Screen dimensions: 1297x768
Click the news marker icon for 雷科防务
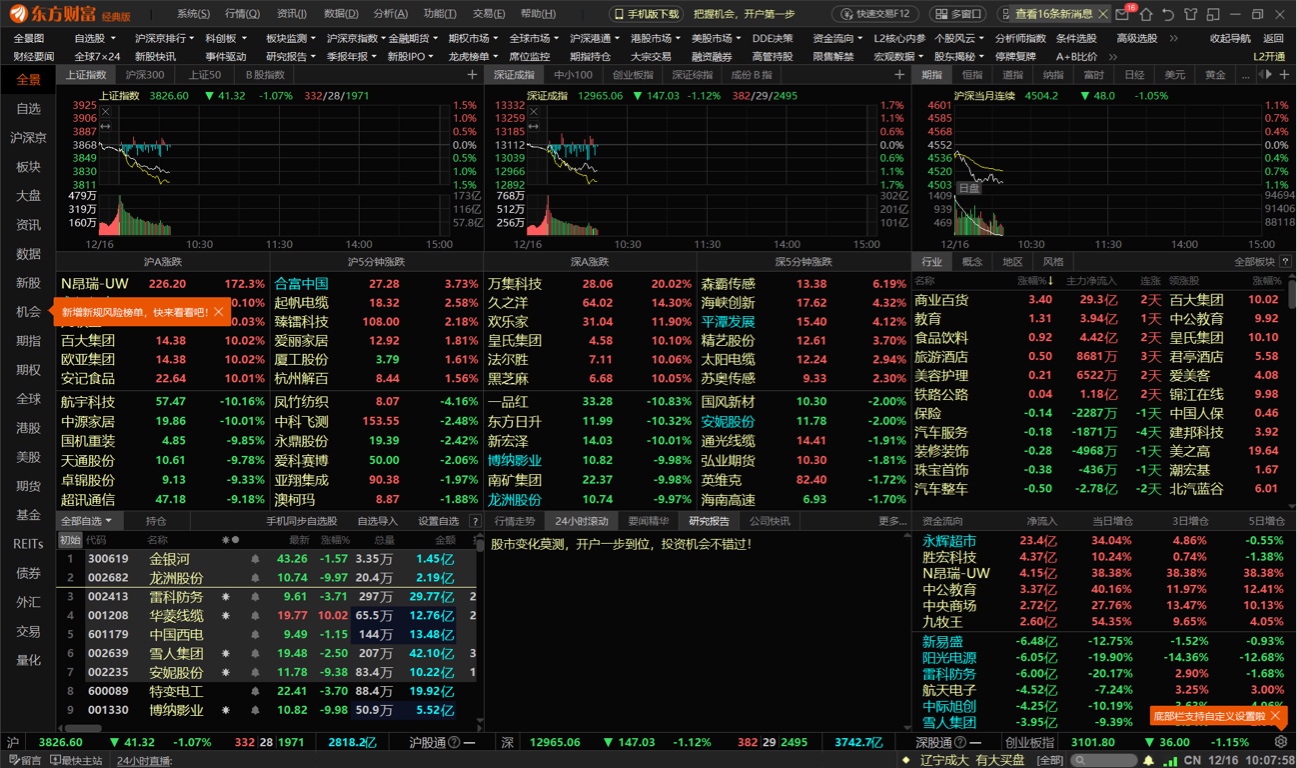pyautogui.click(x=226, y=597)
